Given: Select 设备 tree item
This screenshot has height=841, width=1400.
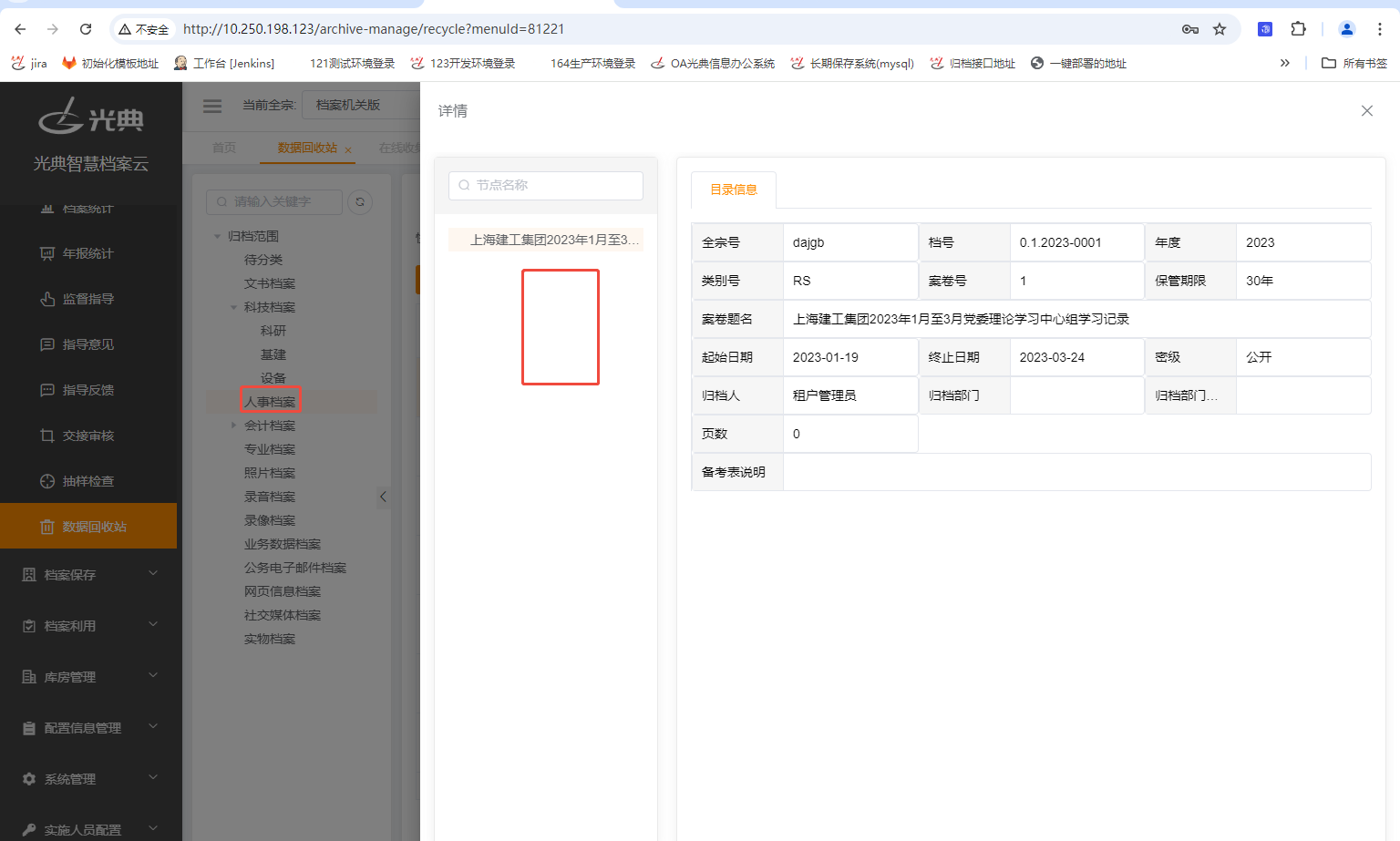Looking at the screenshot, I should 273,378.
